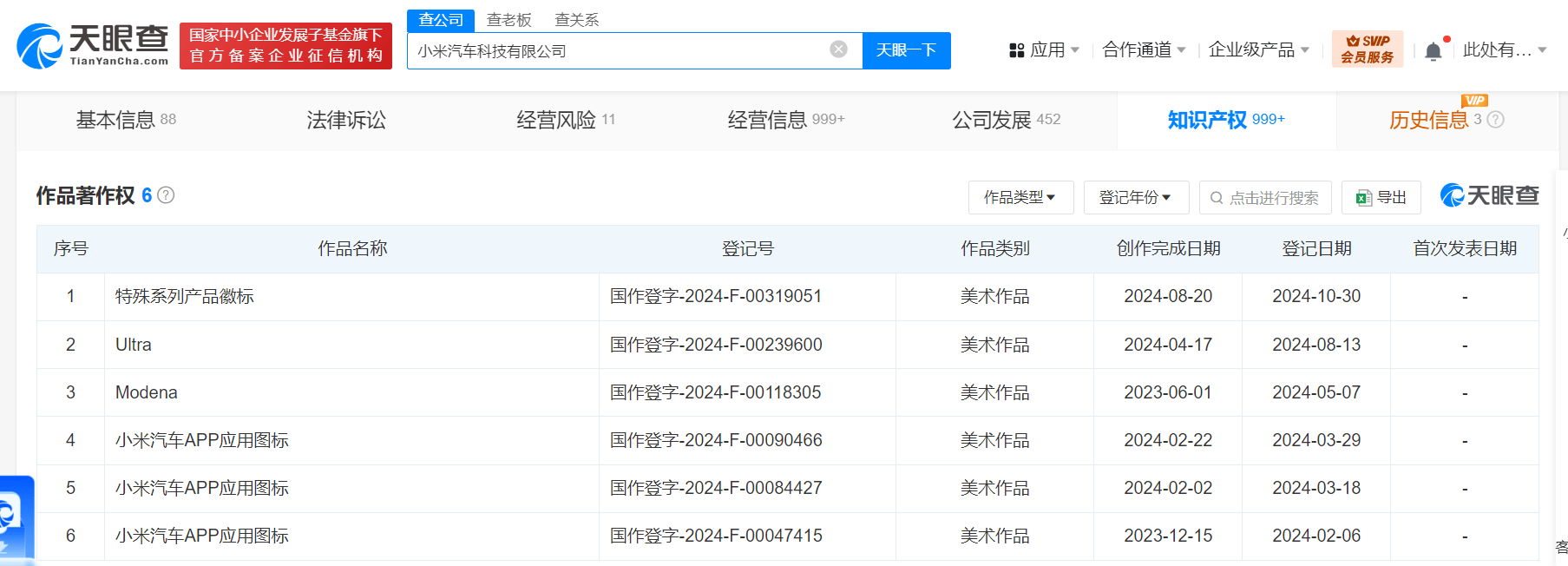1568x566 pixels.
Task: Click the 登记日期 column header
Action: (1316, 248)
